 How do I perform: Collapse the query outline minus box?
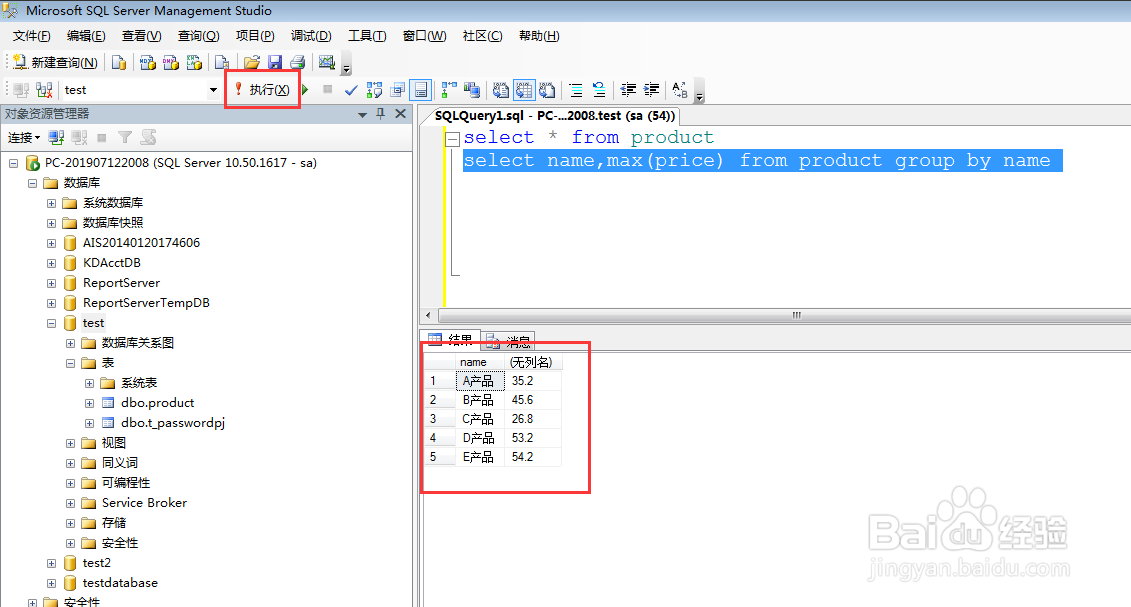point(452,139)
